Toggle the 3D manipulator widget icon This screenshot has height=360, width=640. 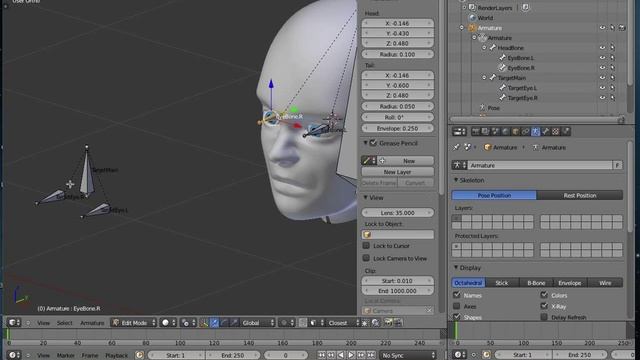point(204,323)
